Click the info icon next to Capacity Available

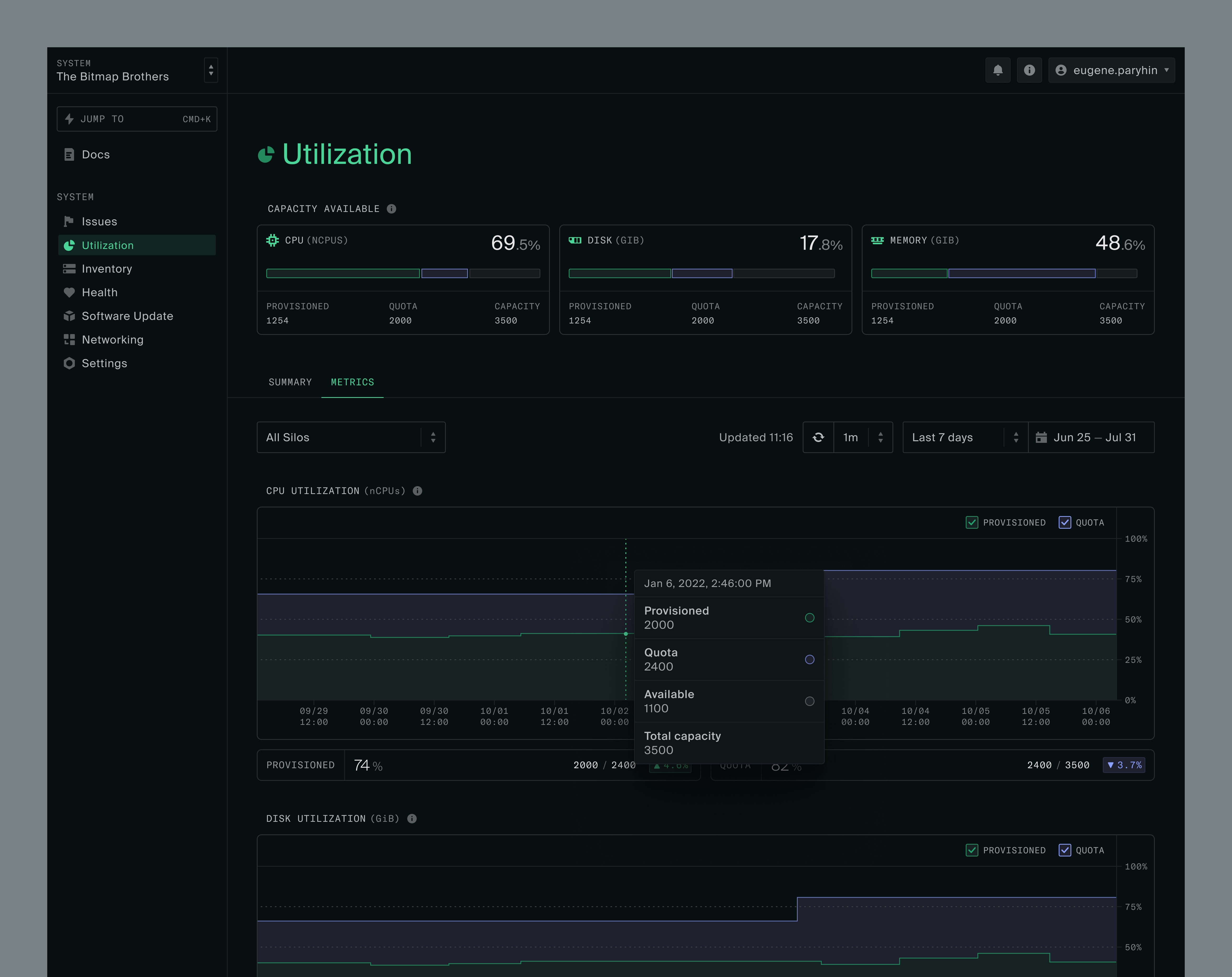tap(391, 209)
